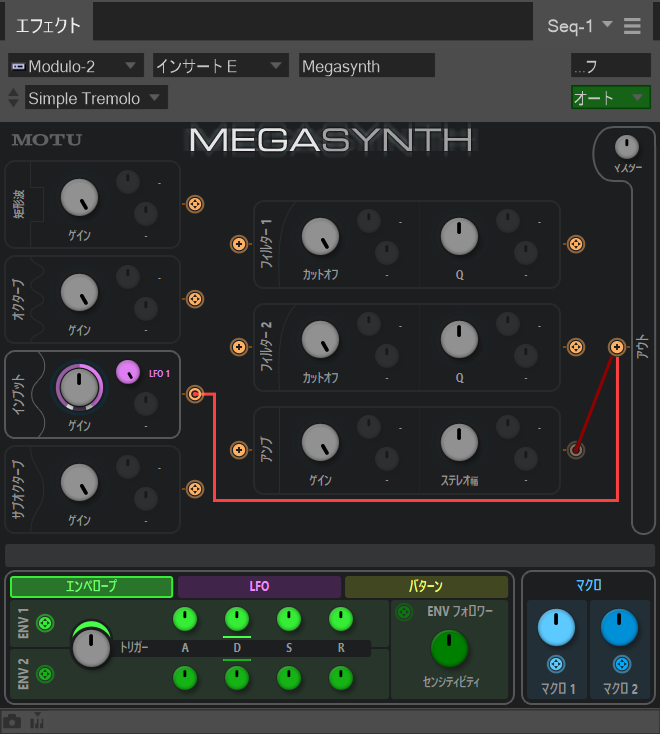
Task: Click the envelope trigger knob
Action: [91, 648]
